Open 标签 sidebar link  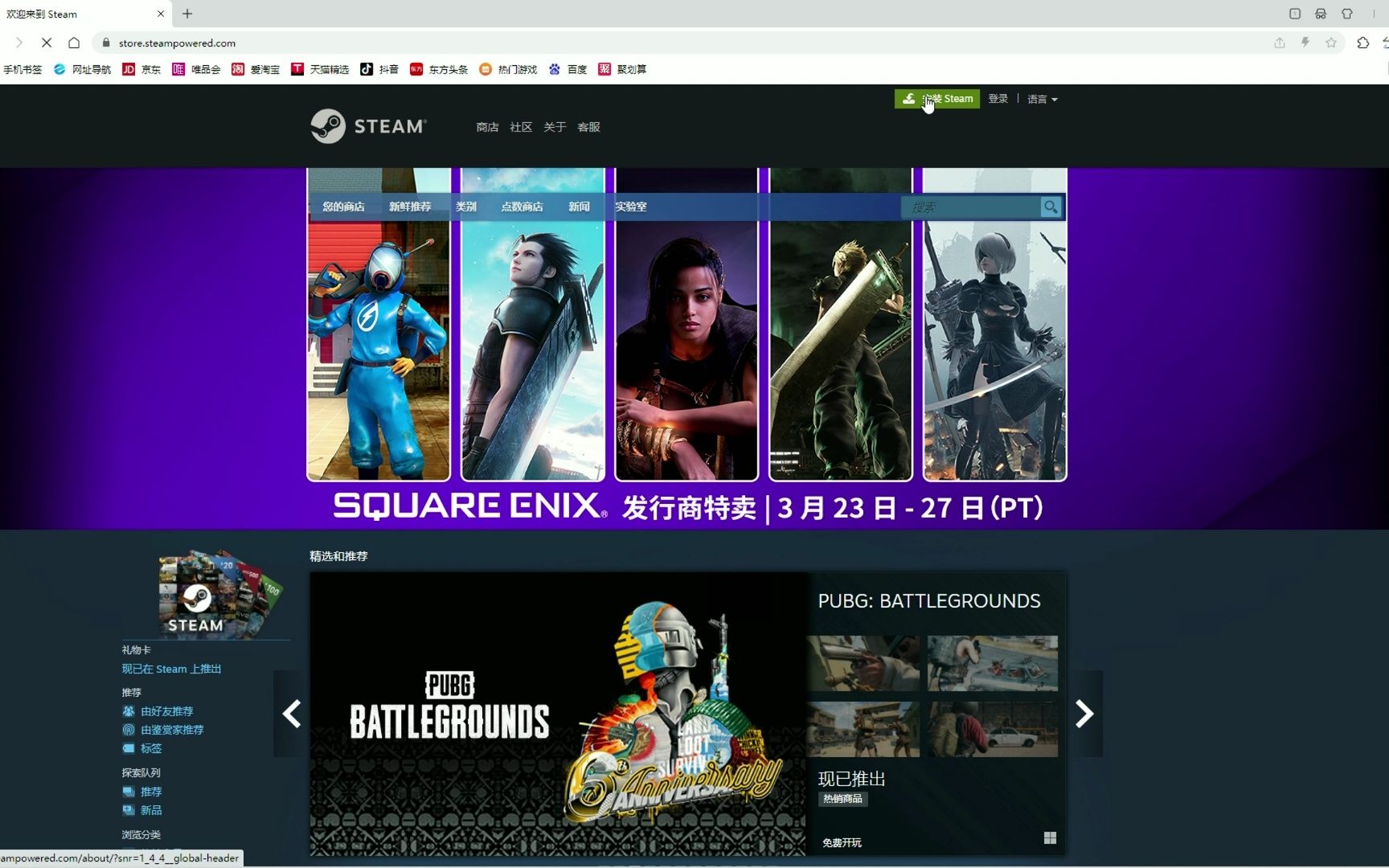[x=151, y=748]
